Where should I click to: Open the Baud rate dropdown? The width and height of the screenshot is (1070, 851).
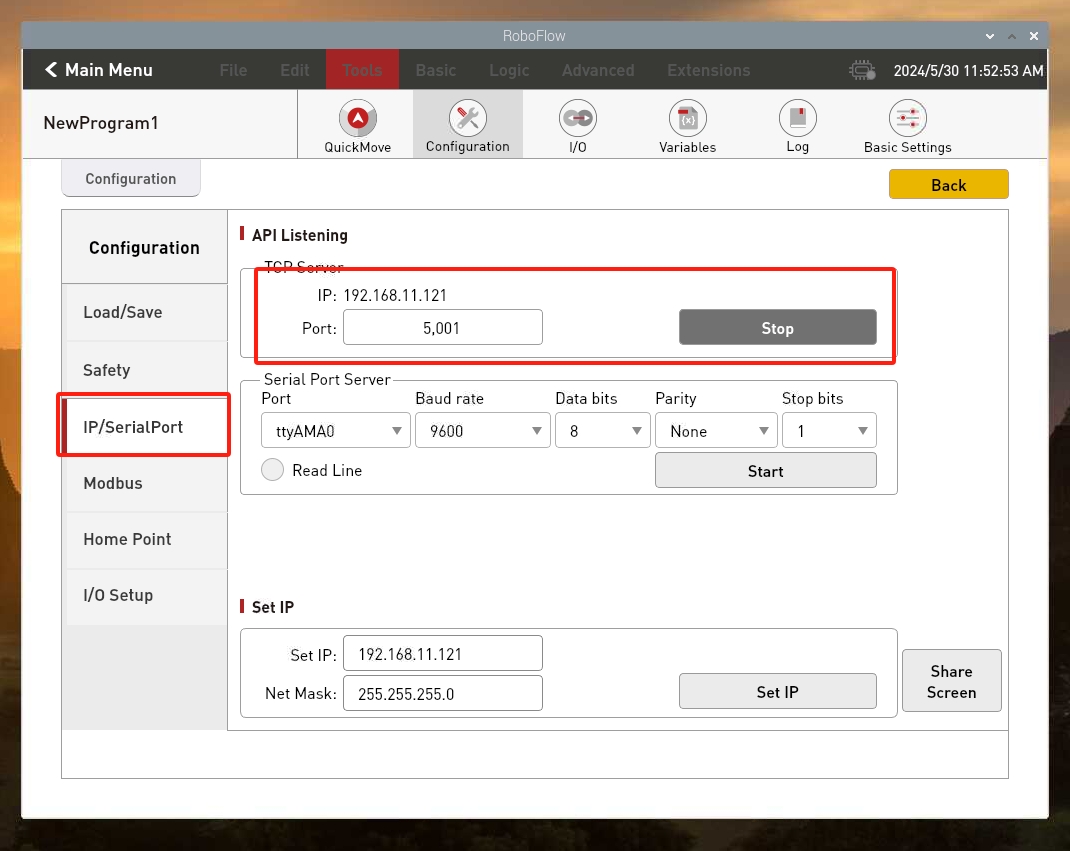tap(482, 431)
